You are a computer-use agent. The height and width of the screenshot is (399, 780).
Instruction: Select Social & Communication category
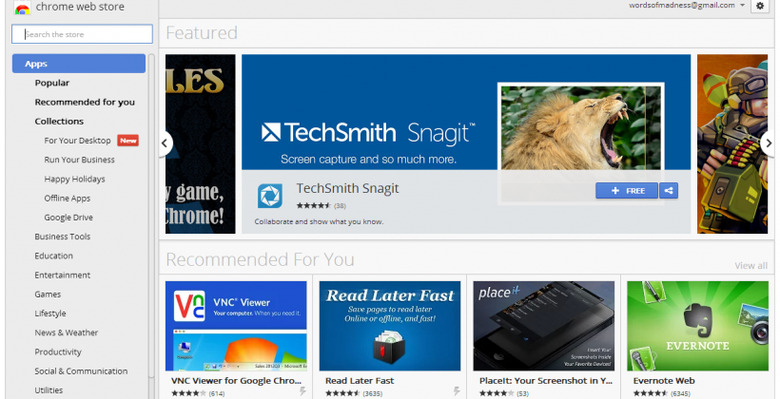tap(81, 371)
